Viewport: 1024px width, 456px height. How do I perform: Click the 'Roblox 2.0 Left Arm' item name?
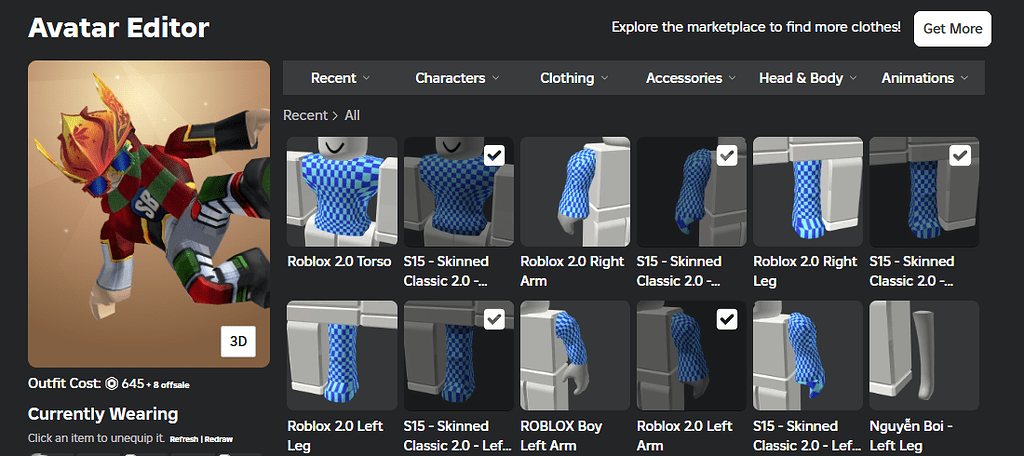coord(684,435)
